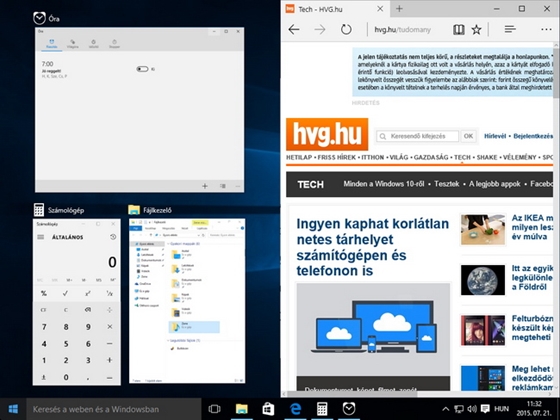
Task: Open FRISS HÍREK menu item
Action: click(x=336, y=157)
